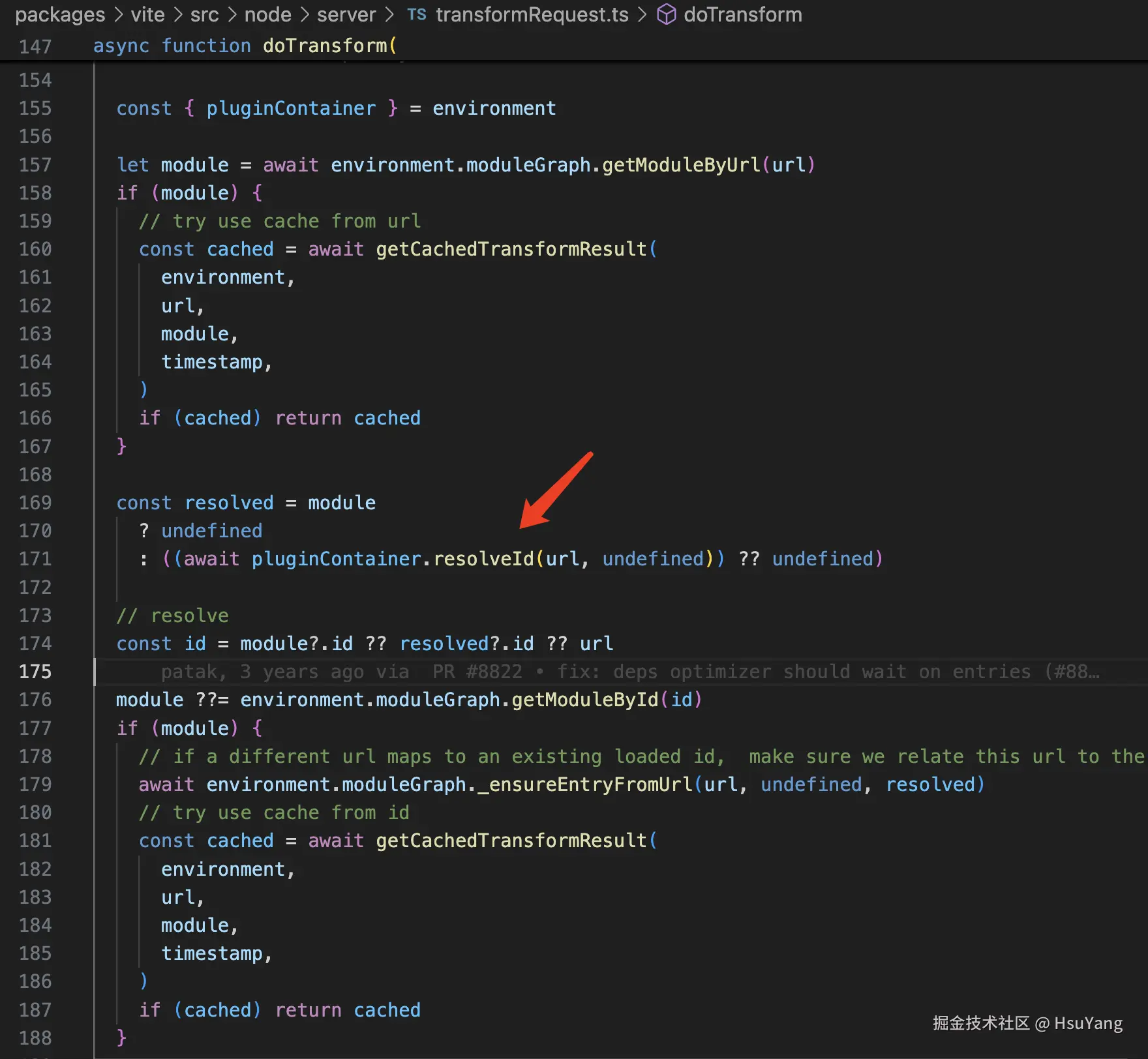This screenshot has height=1059, width=1148.
Task: Click line number 174 in the gutter
Action: point(35,644)
